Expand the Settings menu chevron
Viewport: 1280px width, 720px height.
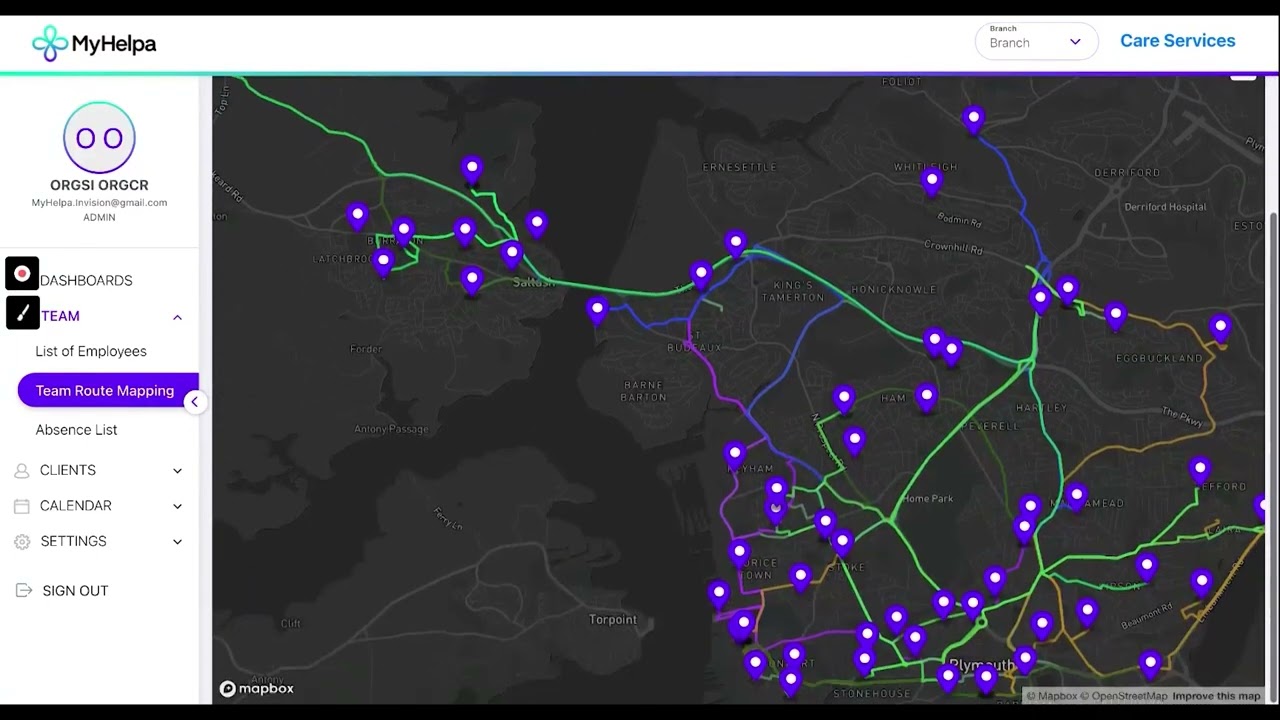[x=177, y=542]
